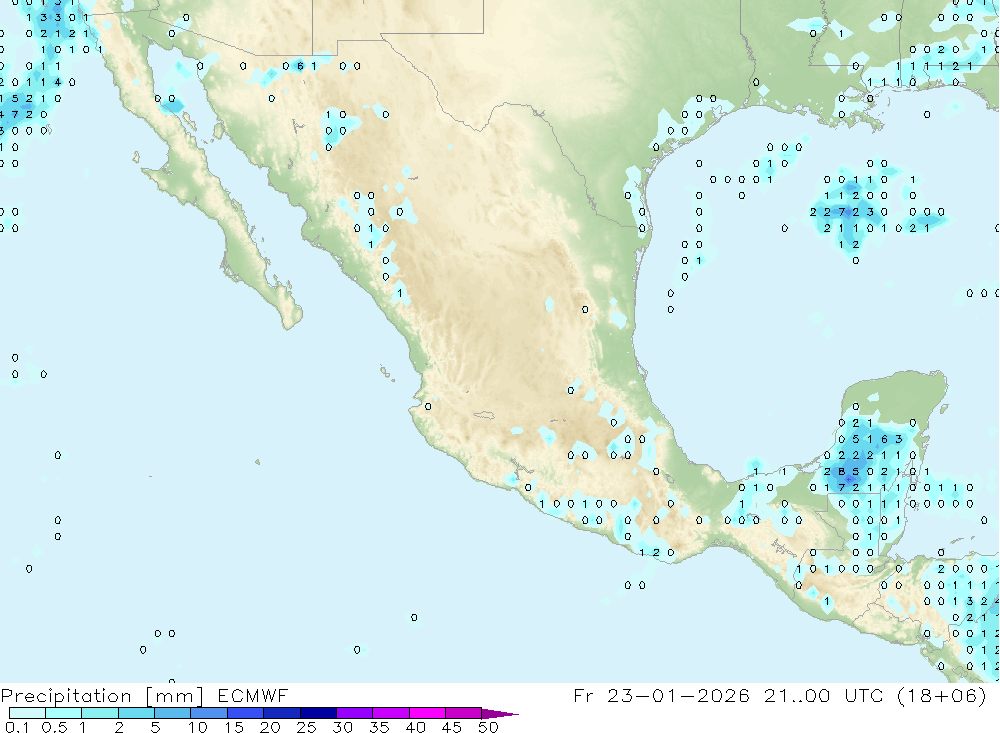The height and width of the screenshot is (733, 1000).
Task: Click the 0.1–0.5 mm palest cyan legend swatch
Action: pyautogui.click(x=27, y=713)
